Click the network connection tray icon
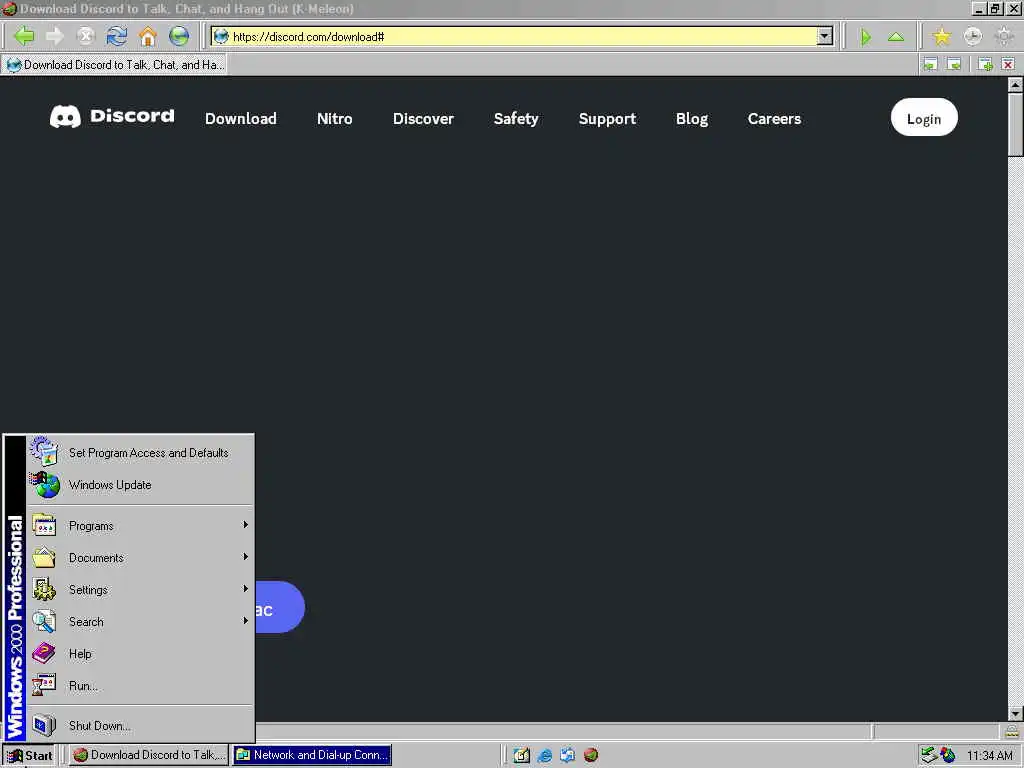Image resolution: width=1024 pixels, height=768 pixels. [x=929, y=755]
